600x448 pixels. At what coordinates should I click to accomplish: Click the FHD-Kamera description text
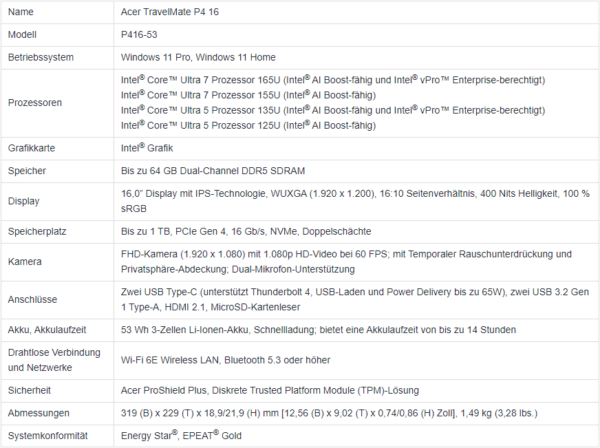346,262
